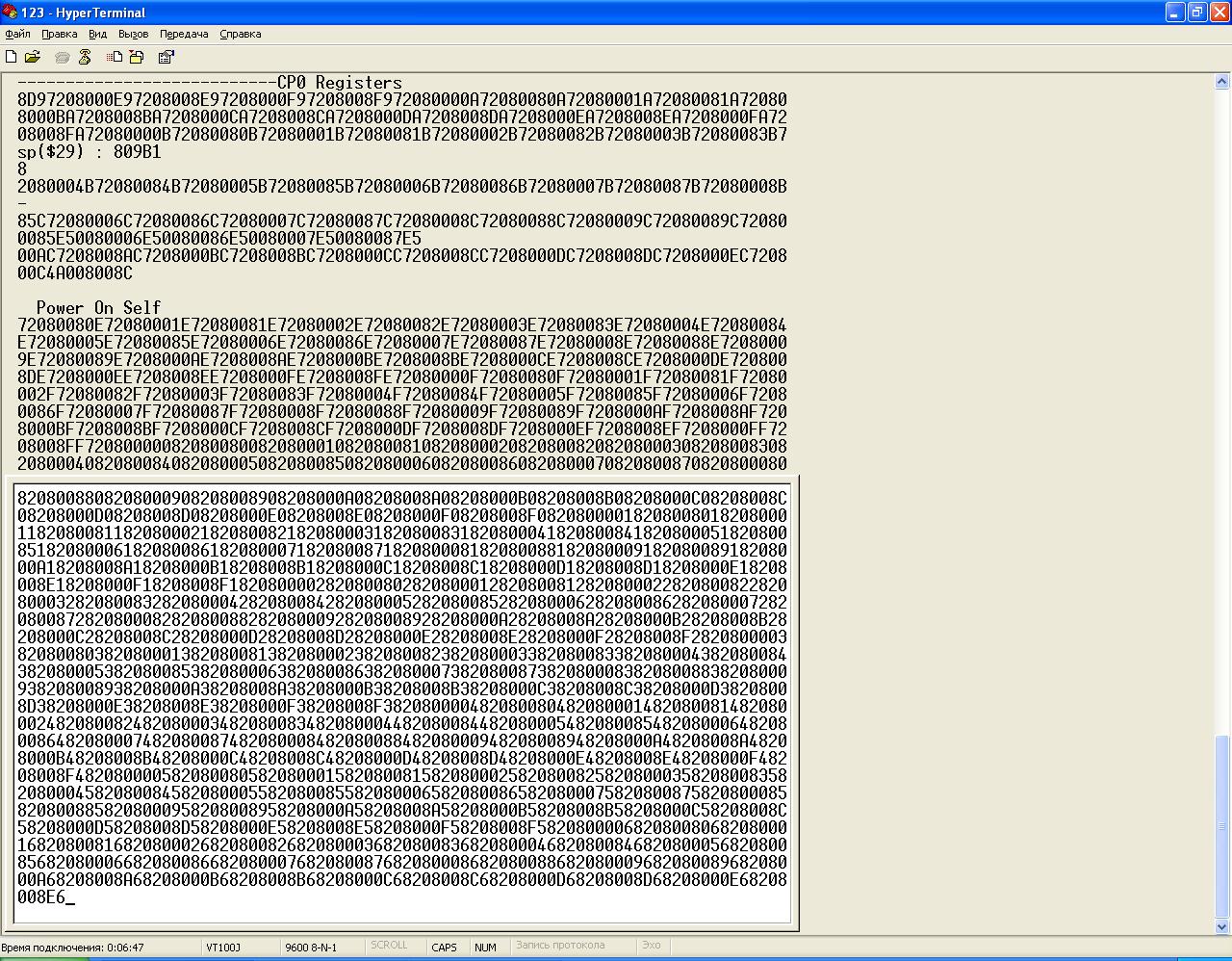1232x961 pixels.
Task: Click the 'CP0 Registers' header text
Action: (340, 83)
